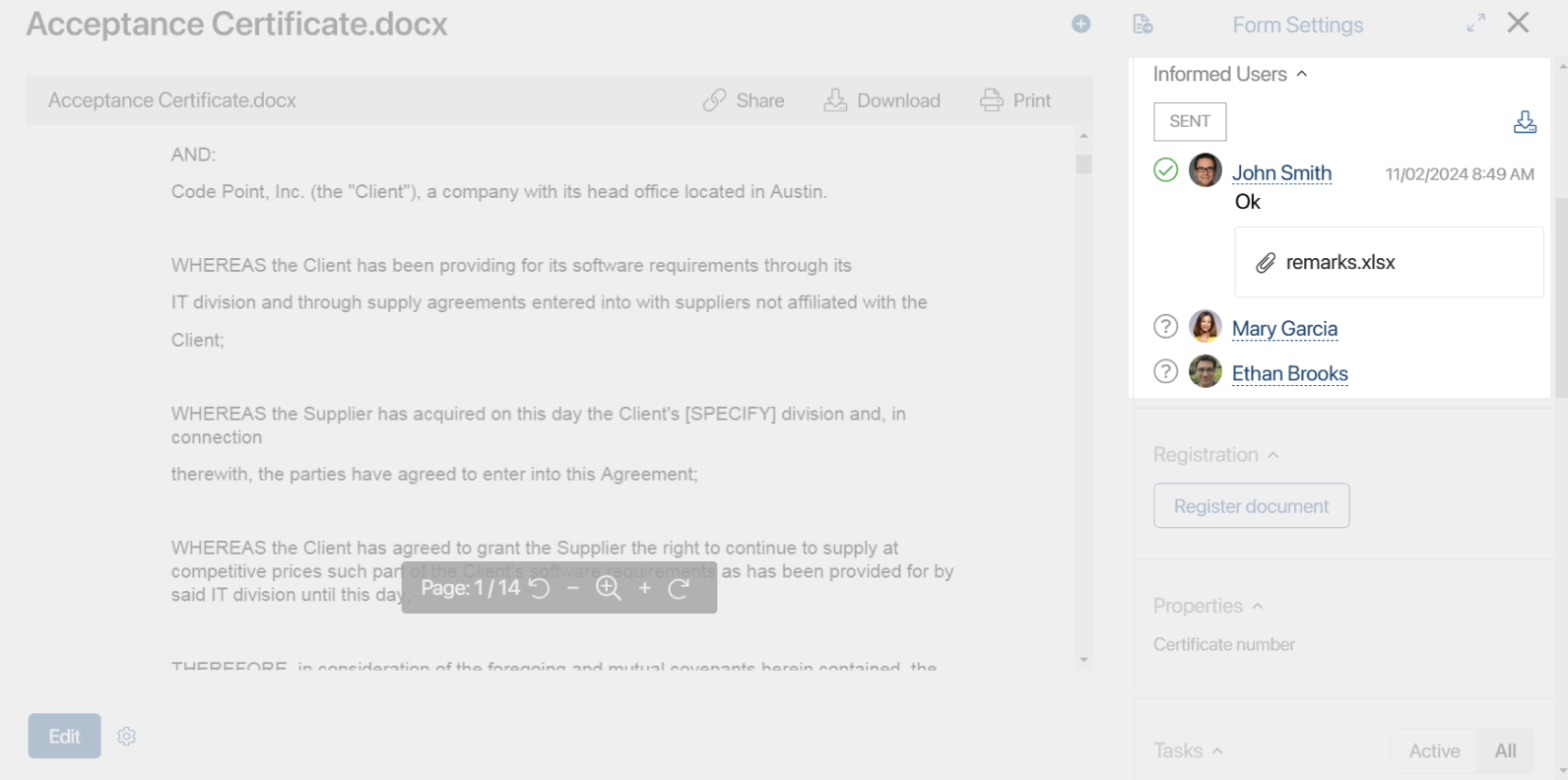Rotate the document counterclockwise
The height and width of the screenshot is (780, 1568).
coord(540,589)
